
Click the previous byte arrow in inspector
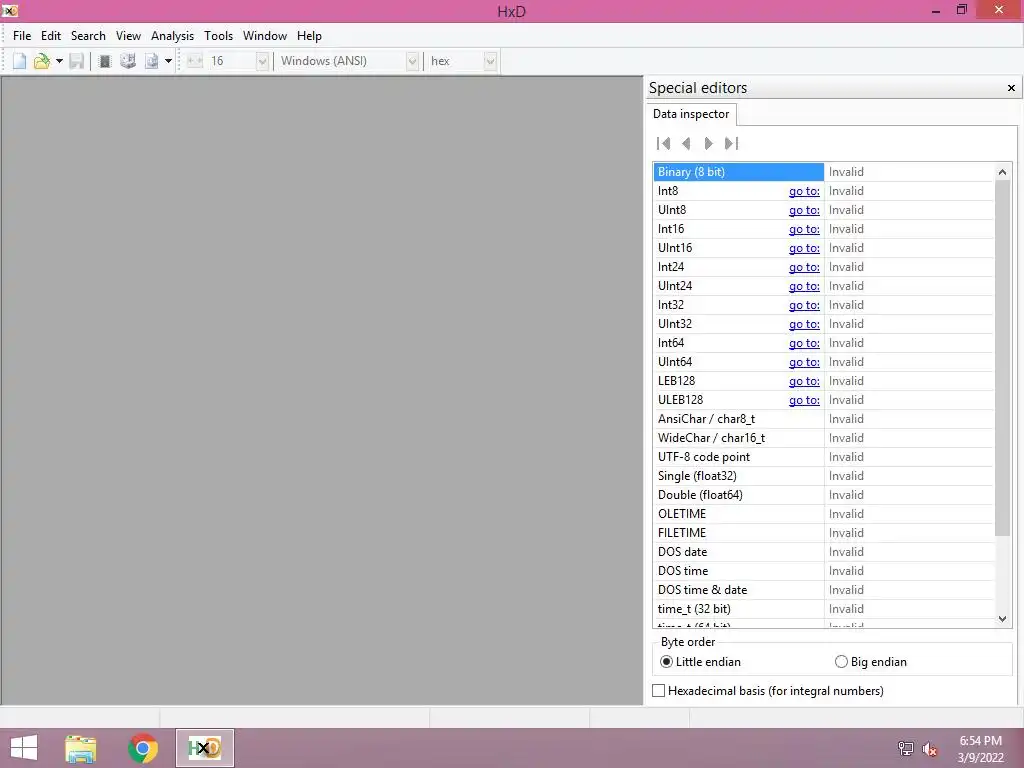[686, 143]
